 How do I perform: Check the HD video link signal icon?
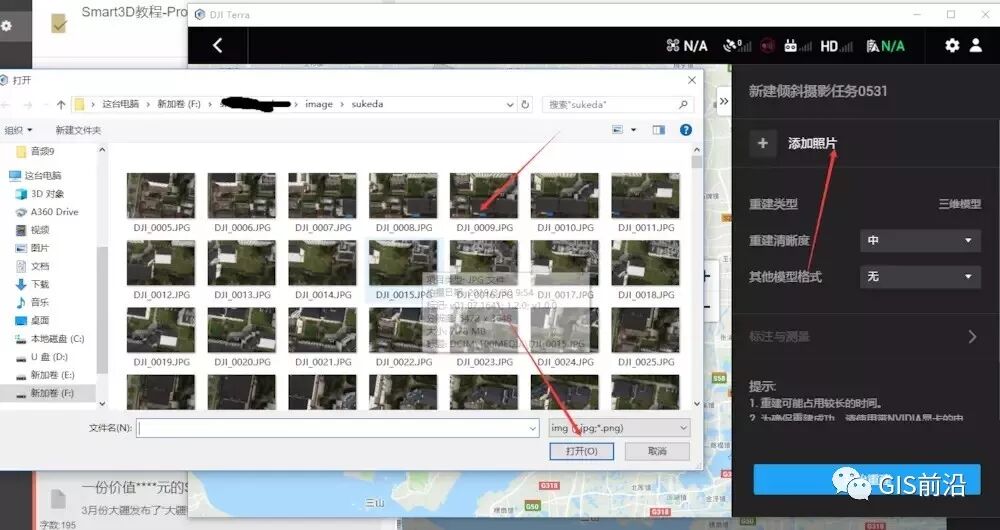click(x=836, y=46)
